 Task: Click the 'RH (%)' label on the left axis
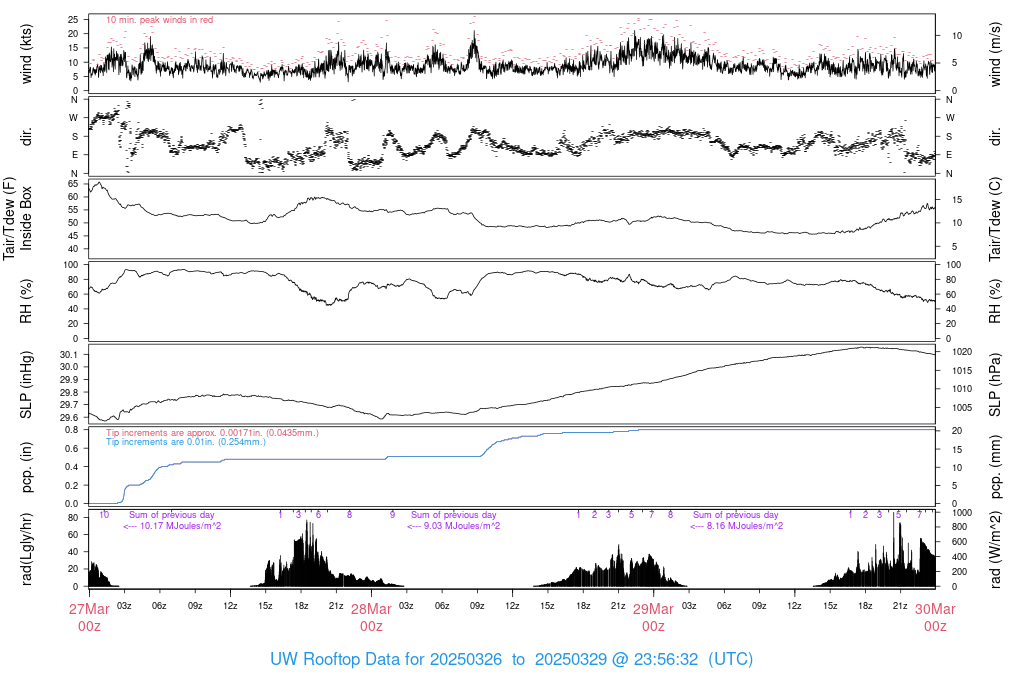pyautogui.click(x=26, y=301)
